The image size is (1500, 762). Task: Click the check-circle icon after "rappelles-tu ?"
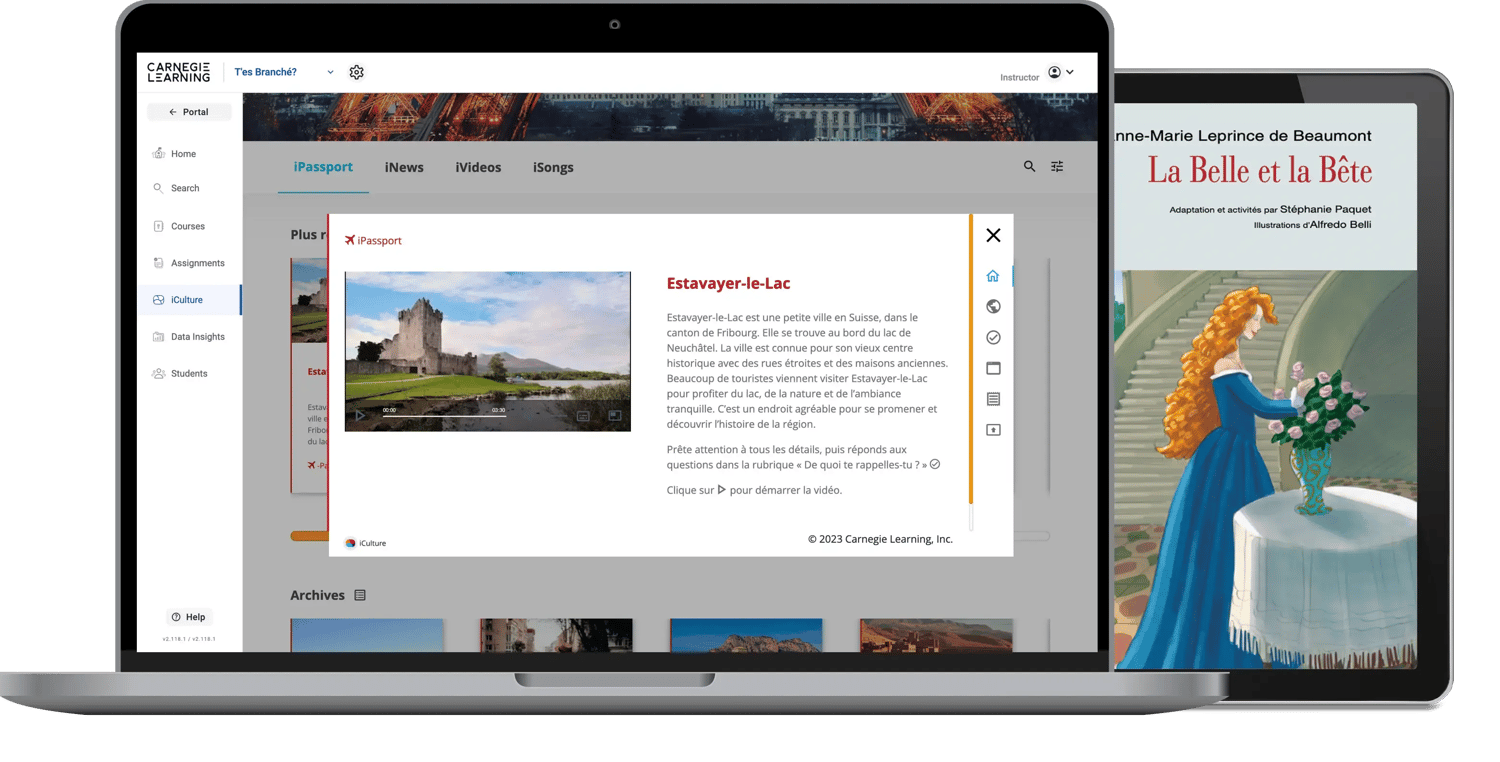935,465
